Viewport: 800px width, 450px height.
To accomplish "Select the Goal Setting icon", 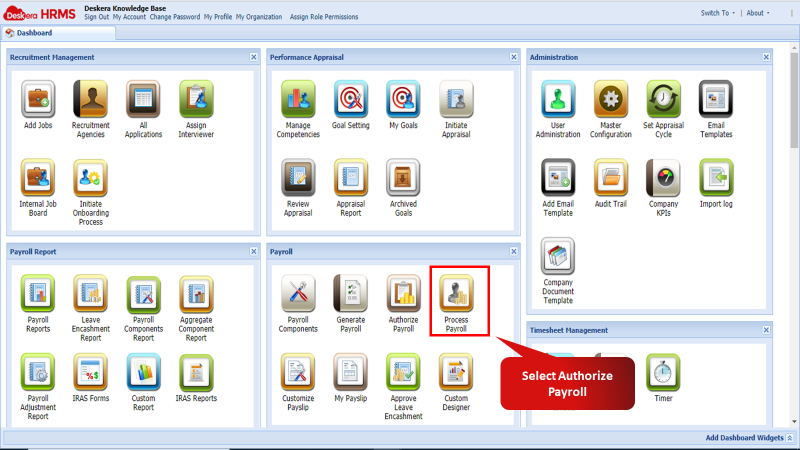I will (x=351, y=99).
